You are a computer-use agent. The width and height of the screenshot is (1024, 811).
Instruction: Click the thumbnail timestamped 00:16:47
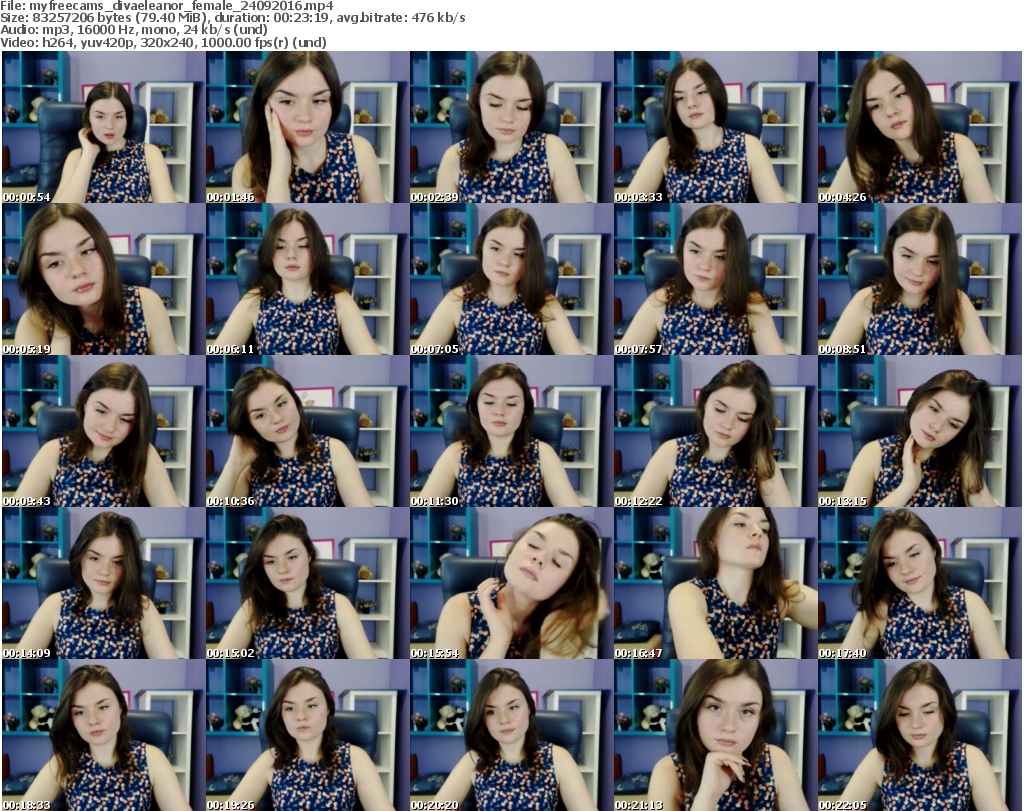click(715, 583)
